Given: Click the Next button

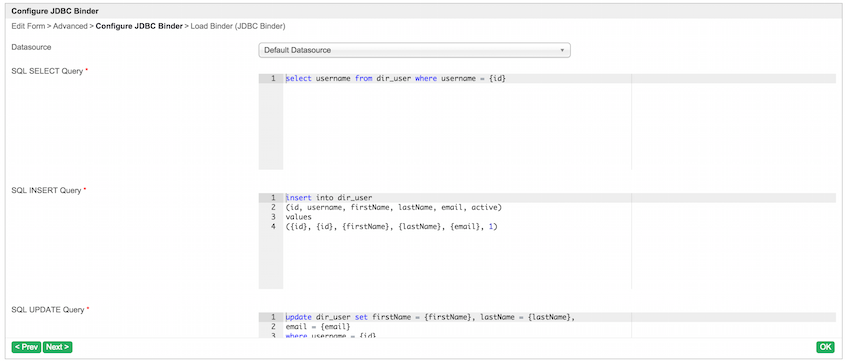Looking at the screenshot, I should [57, 347].
